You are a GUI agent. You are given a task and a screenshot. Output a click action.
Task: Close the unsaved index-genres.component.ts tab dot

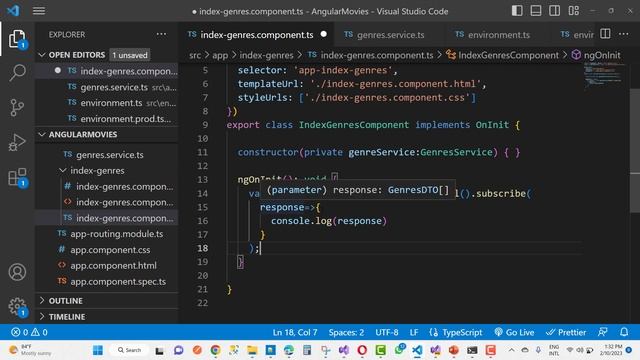pyautogui.click(x=324, y=34)
